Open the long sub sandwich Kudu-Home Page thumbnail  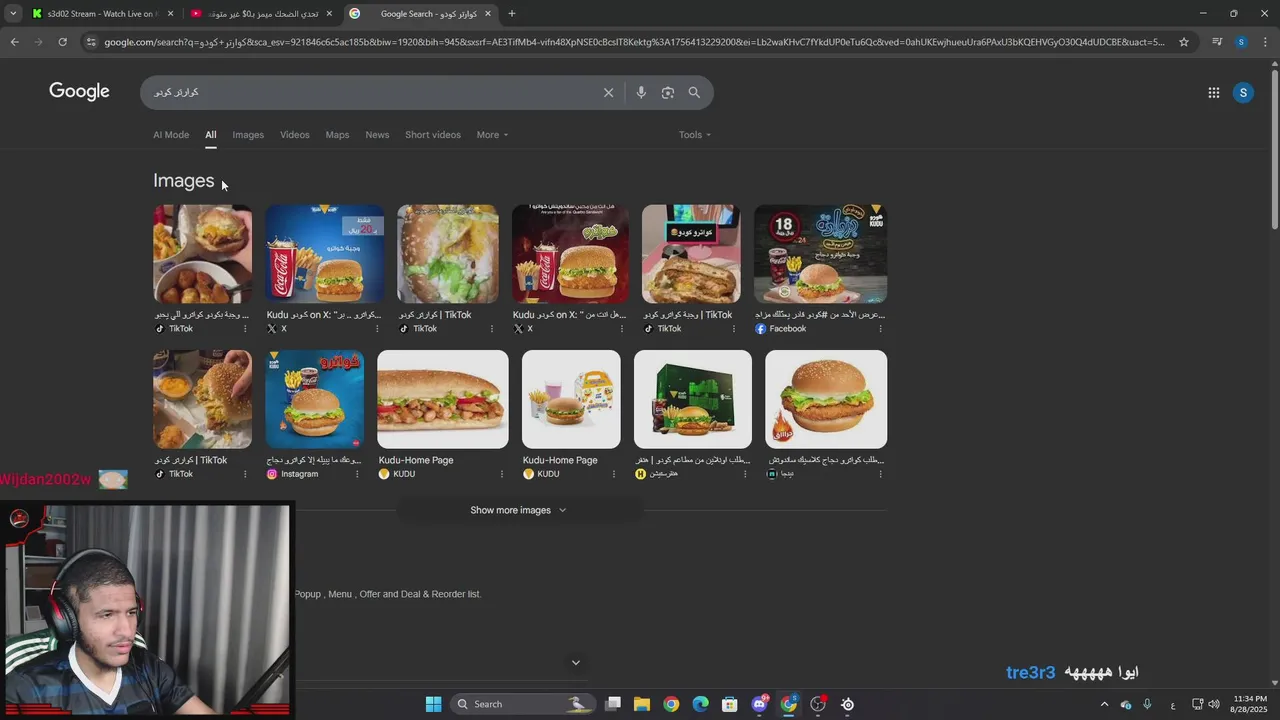(442, 399)
